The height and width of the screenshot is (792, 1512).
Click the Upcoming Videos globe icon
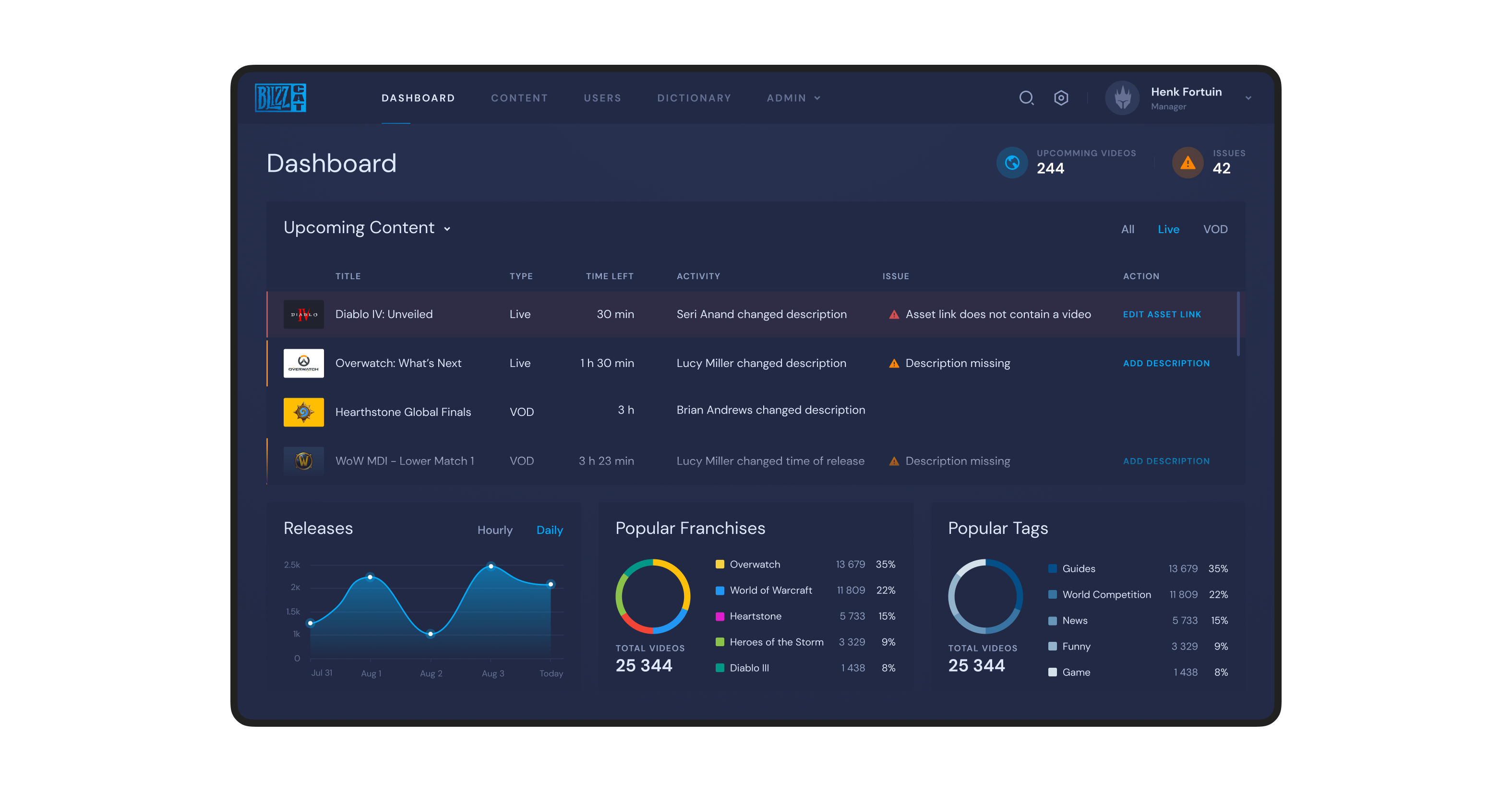1012,163
